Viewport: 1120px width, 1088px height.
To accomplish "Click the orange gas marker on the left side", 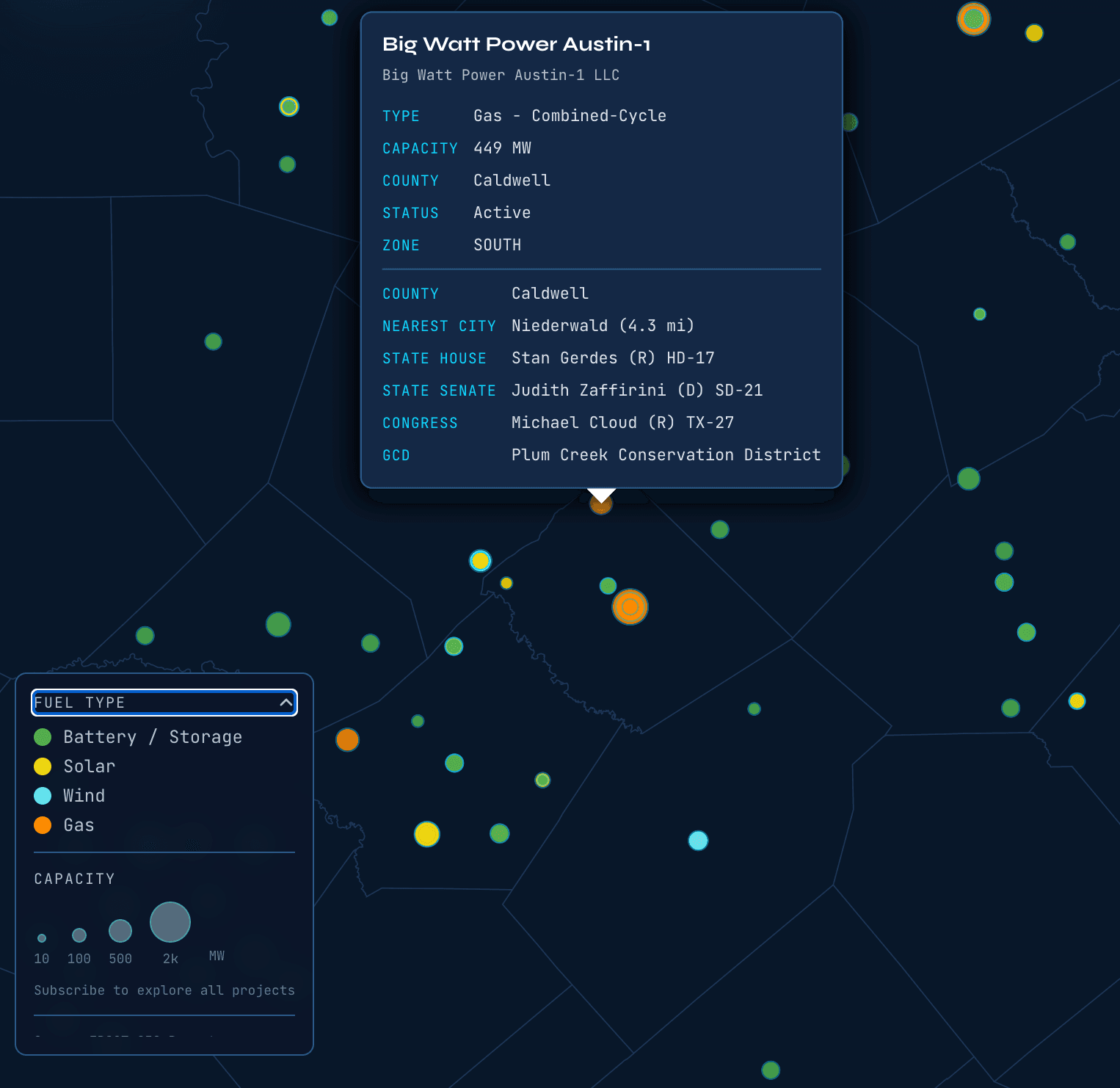I will pos(347,740).
